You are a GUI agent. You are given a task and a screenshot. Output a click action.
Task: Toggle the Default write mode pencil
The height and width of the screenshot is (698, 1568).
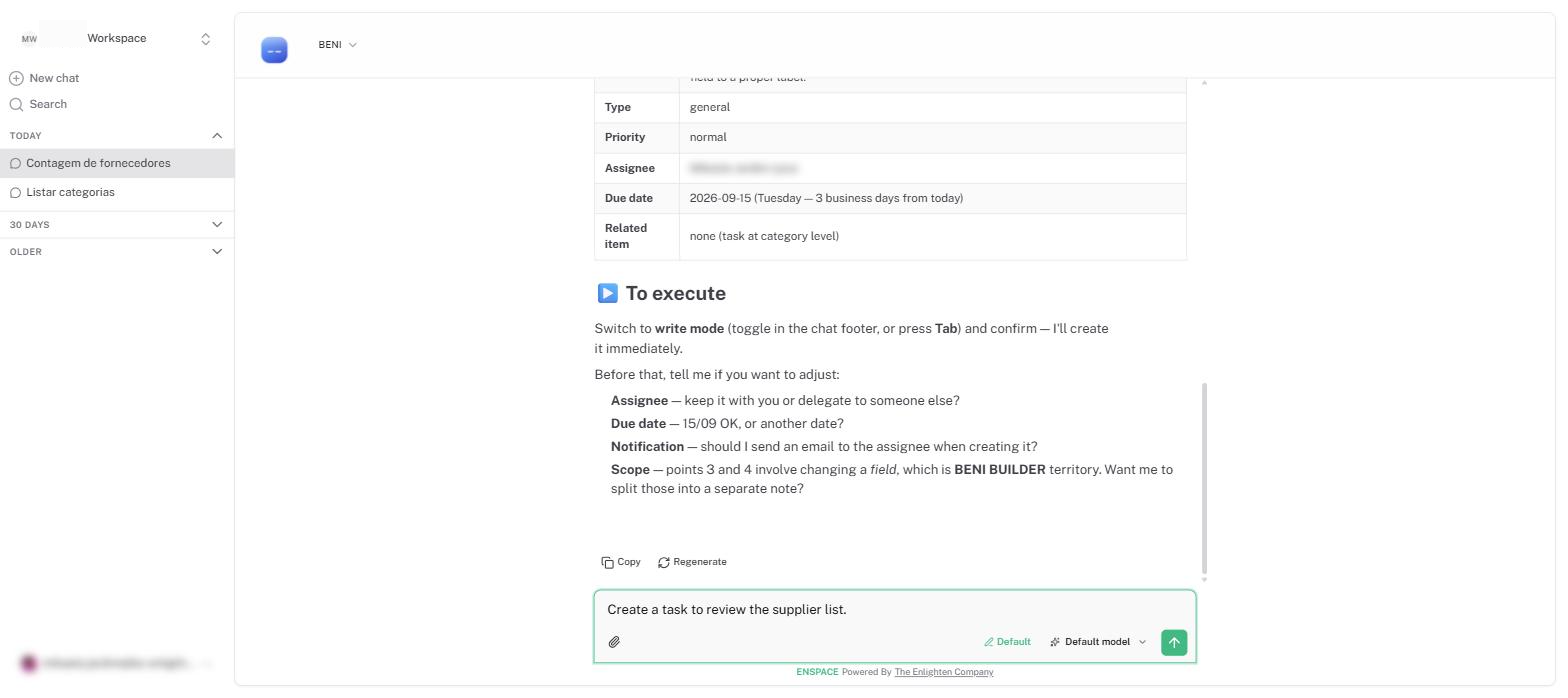point(1007,642)
